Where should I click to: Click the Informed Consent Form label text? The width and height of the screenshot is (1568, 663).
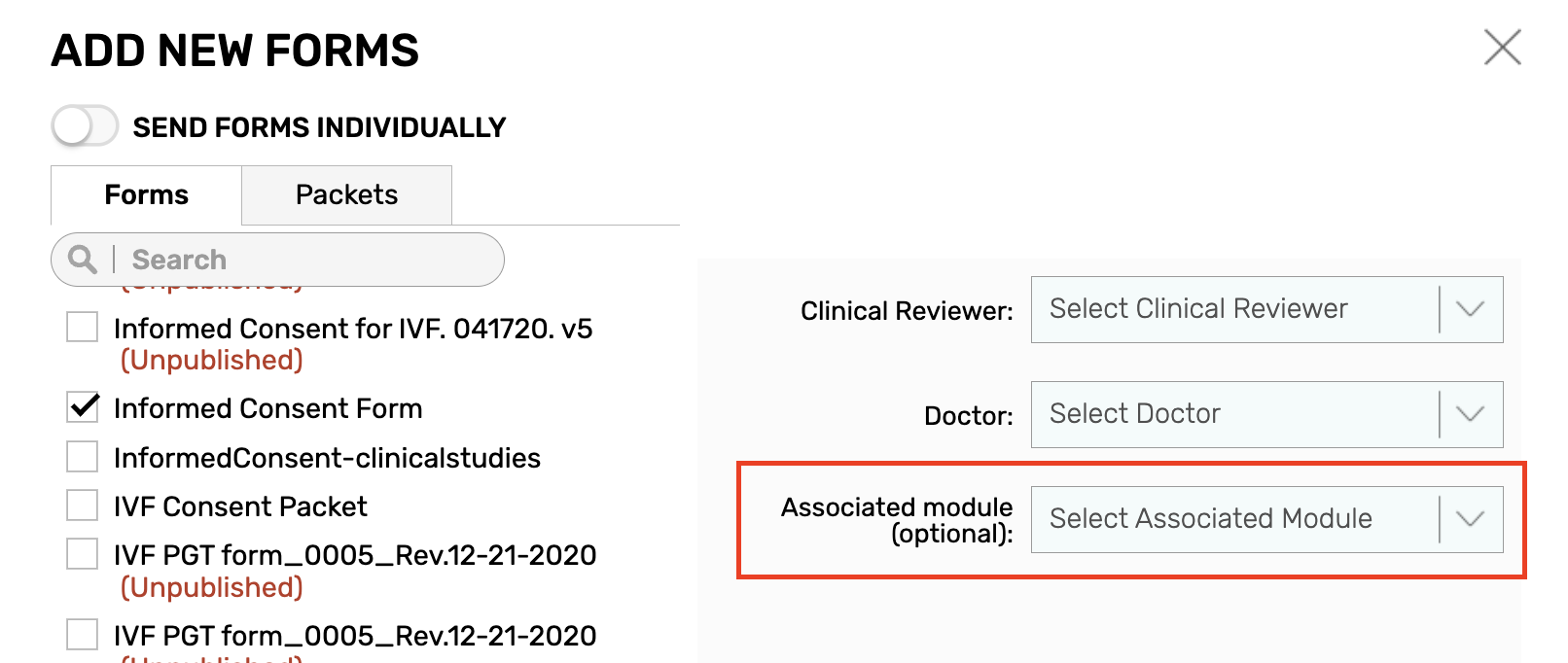point(267,408)
